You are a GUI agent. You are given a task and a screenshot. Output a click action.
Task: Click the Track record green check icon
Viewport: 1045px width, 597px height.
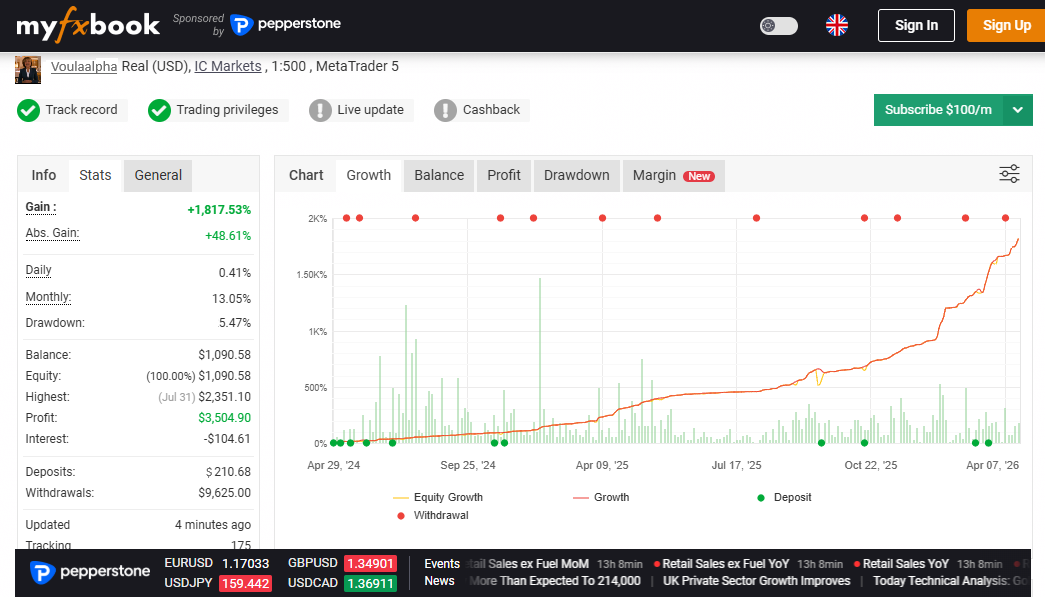click(x=28, y=111)
